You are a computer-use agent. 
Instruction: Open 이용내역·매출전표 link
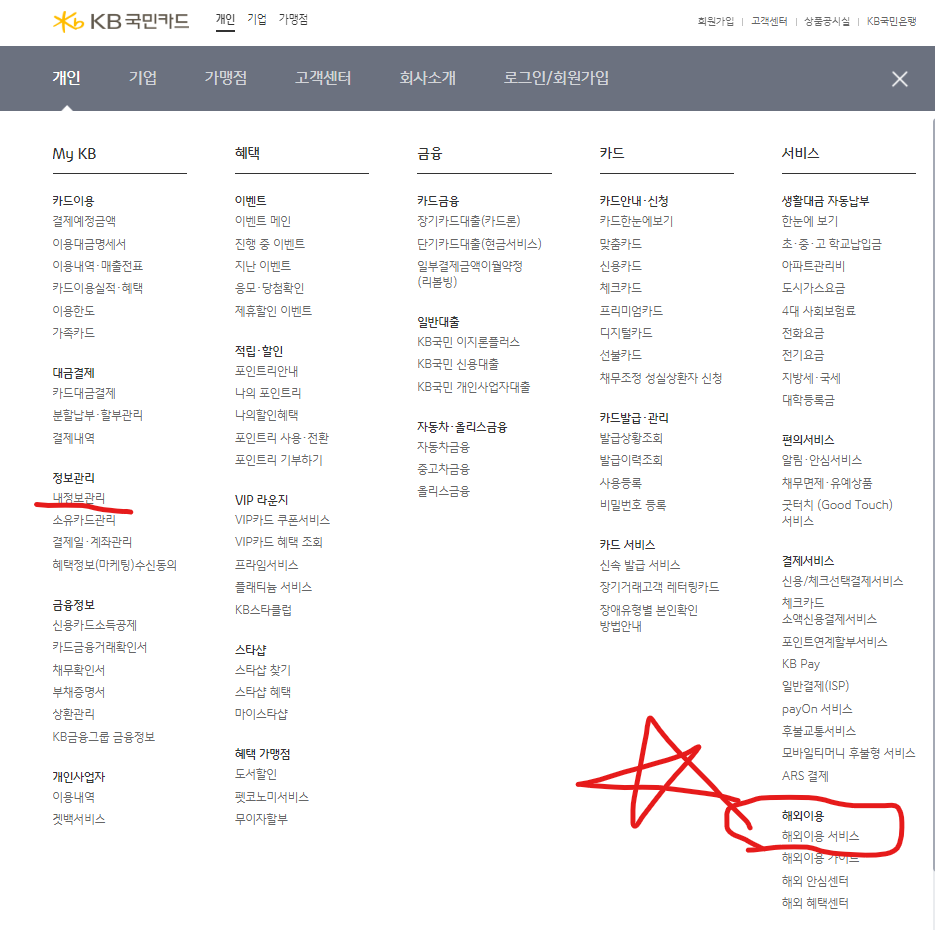pos(98,266)
